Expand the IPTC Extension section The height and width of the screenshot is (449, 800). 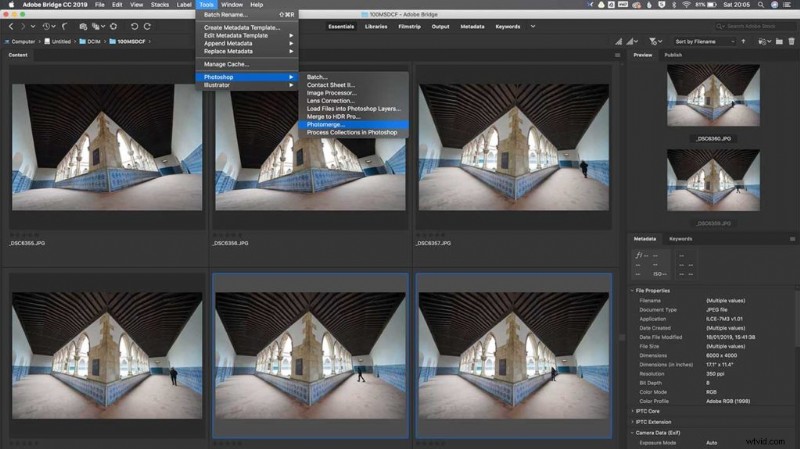632,422
